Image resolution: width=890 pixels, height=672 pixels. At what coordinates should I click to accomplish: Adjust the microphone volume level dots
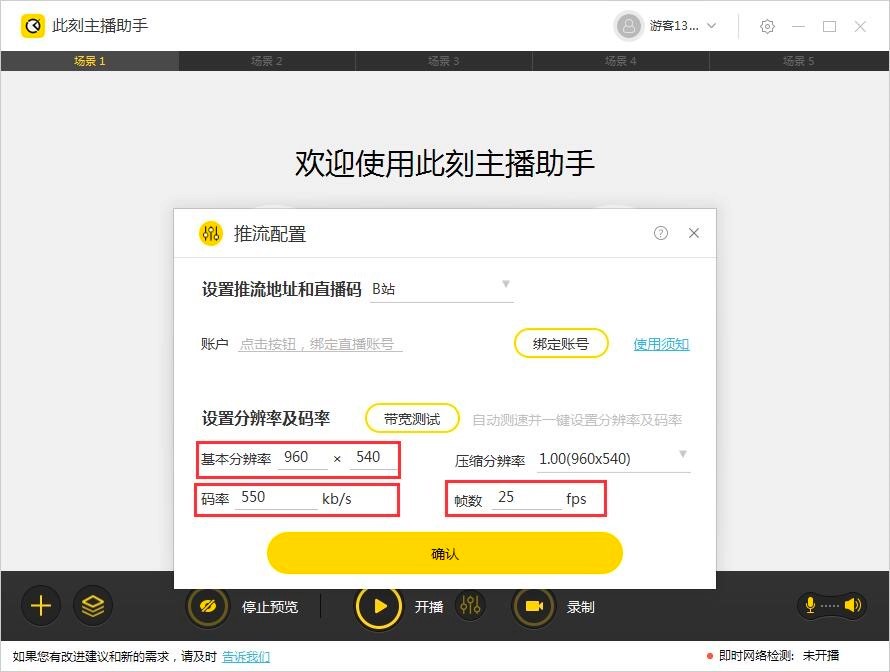point(830,605)
